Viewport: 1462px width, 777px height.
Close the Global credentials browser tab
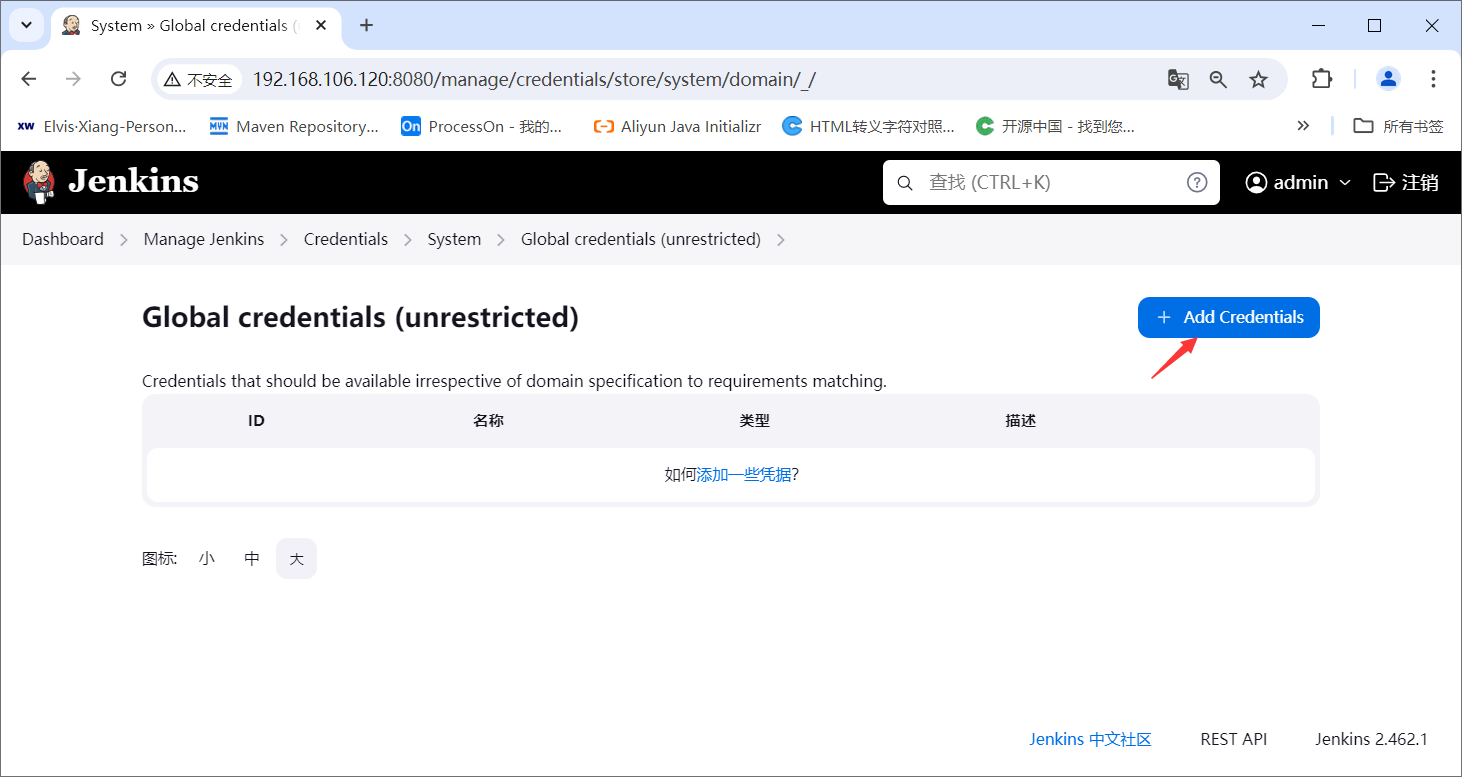pos(320,25)
